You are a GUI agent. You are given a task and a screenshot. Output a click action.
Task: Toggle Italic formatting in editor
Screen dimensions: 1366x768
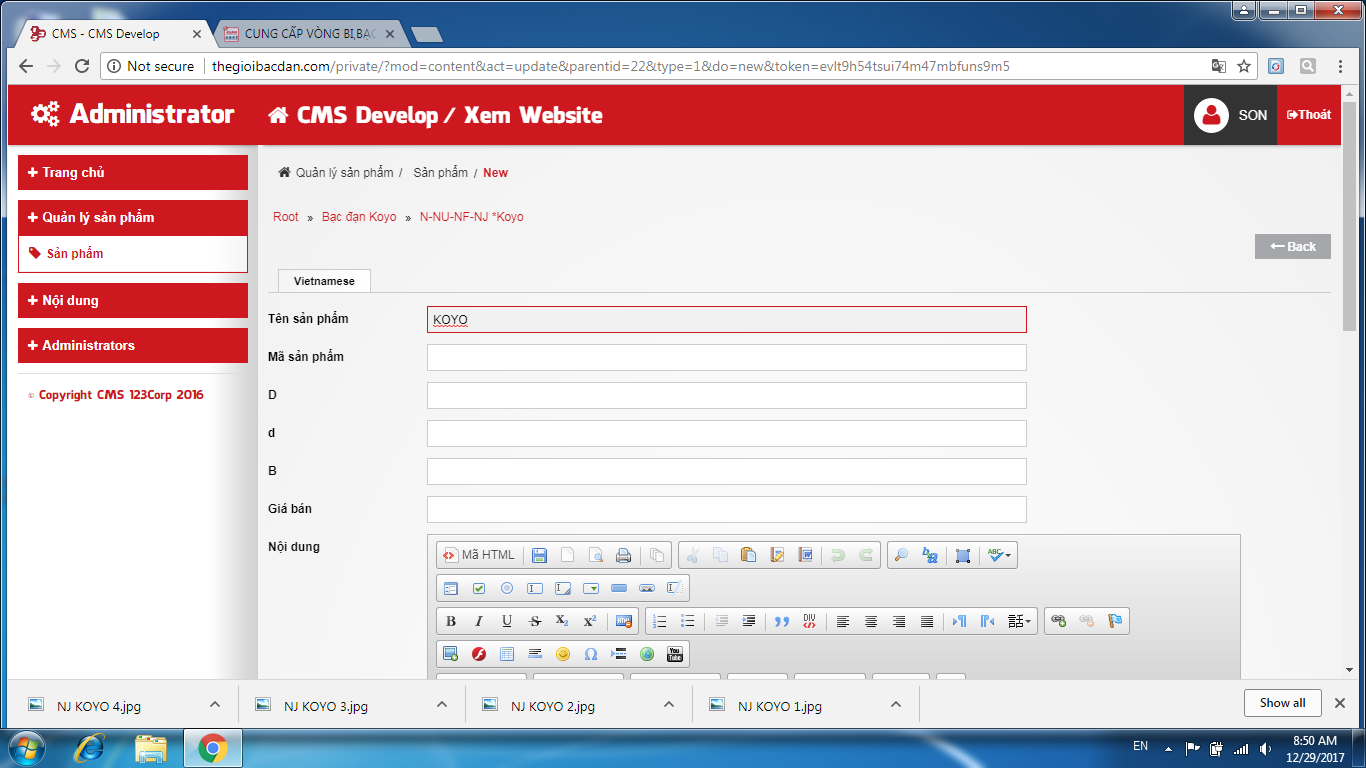(x=479, y=621)
